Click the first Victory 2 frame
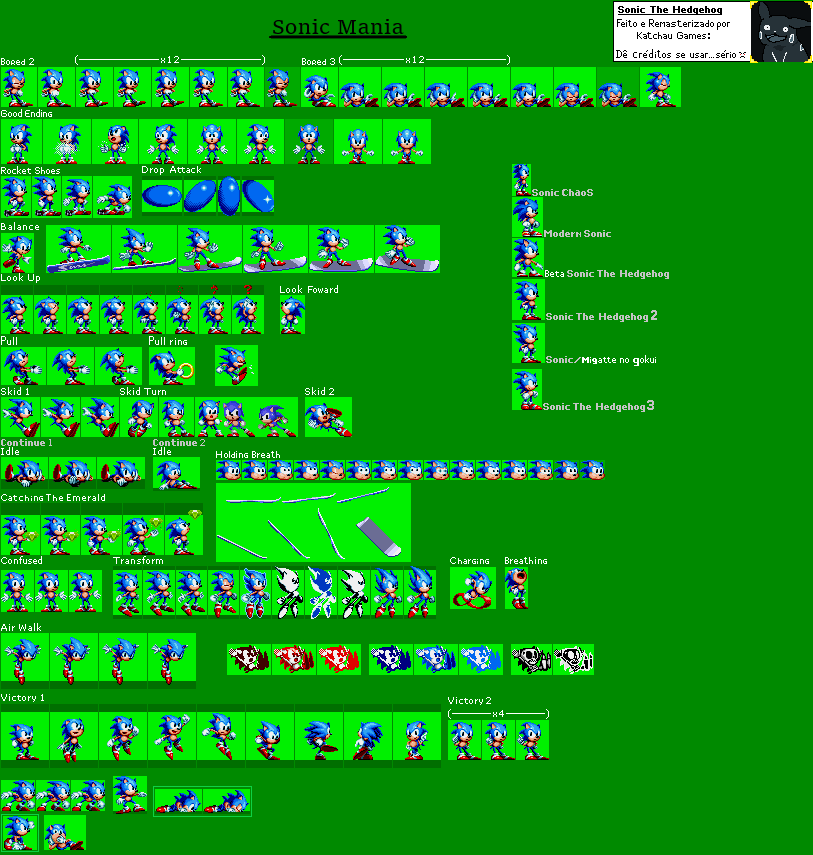This screenshot has height=855, width=813. pyautogui.click(x=465, y=740)
